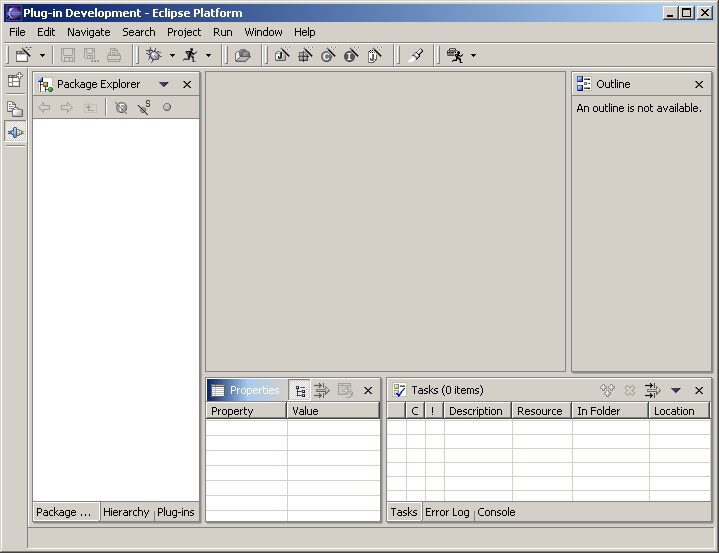Toggle the round icon in Package Explorer toolbar
719x553 pixels.
click(167, 108)
